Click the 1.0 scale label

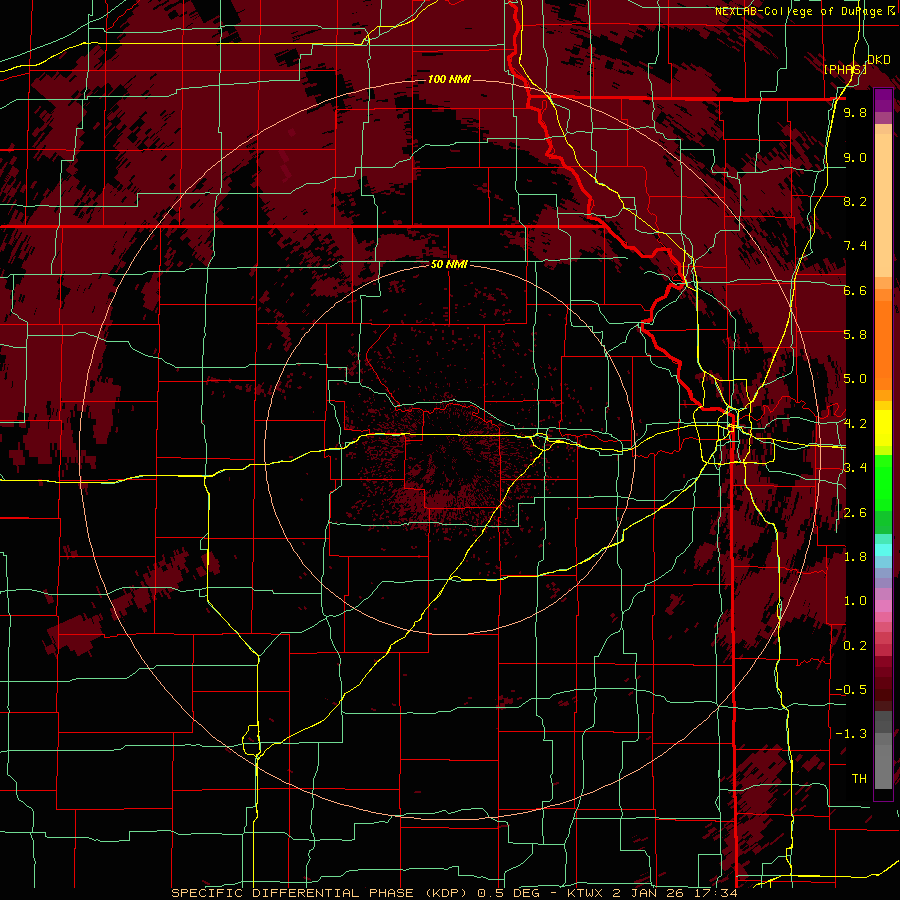click(855, 601)
